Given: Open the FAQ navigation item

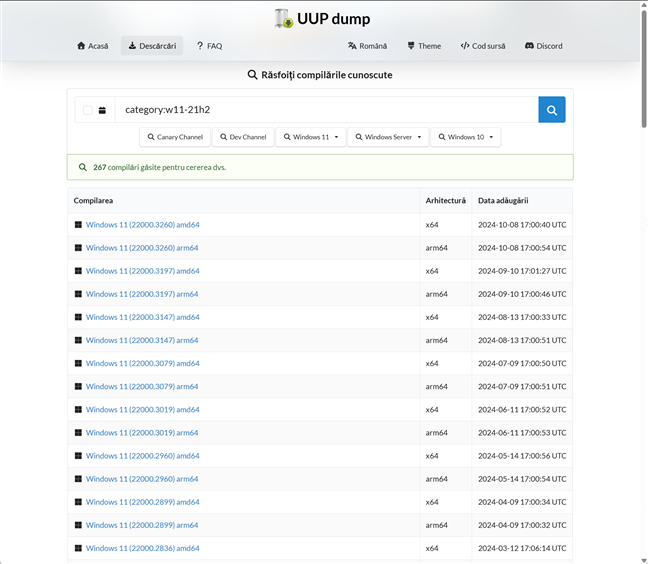Looking at the screenshot, I should tap(209, 46).
